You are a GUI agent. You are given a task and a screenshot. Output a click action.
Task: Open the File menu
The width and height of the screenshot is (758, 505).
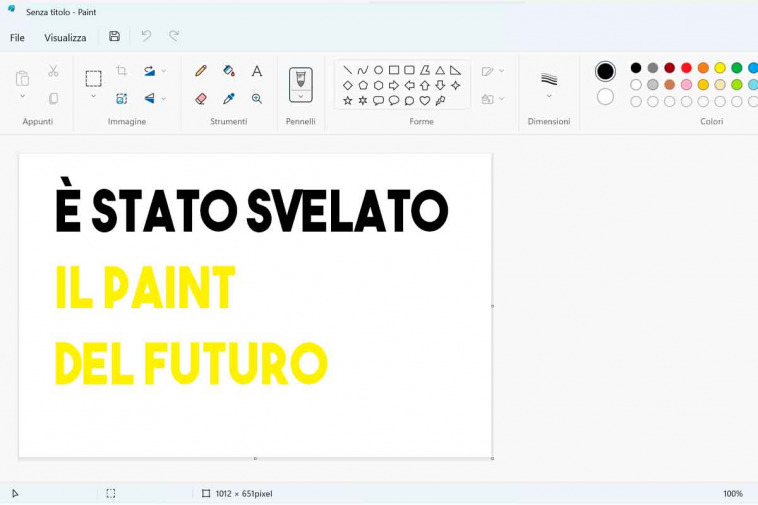17,38
